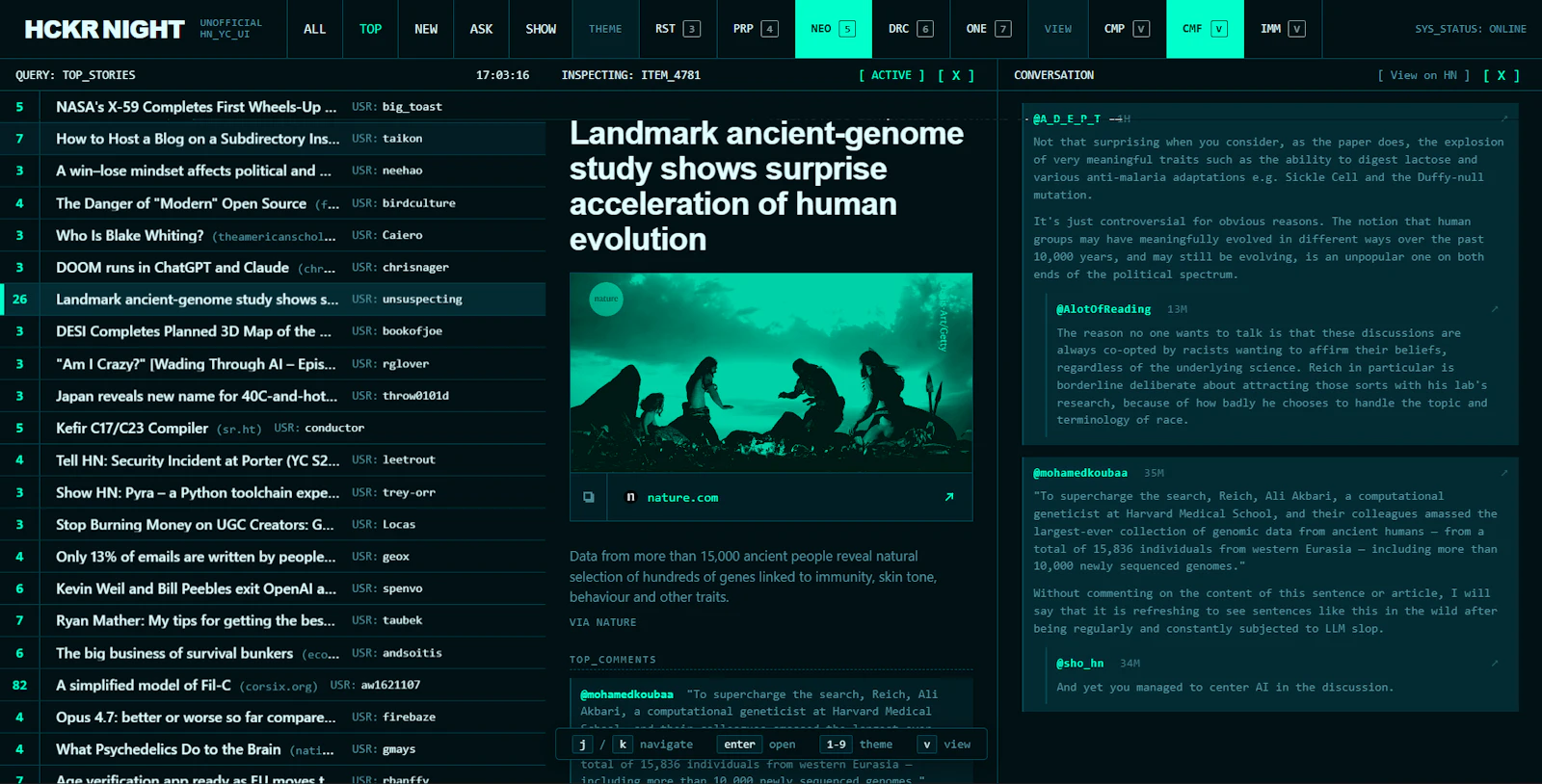Open @mohamedkoubaa profile in the Conversation panel
The height and width of the screenshot is (784, 1542).
coord(1079,473)
